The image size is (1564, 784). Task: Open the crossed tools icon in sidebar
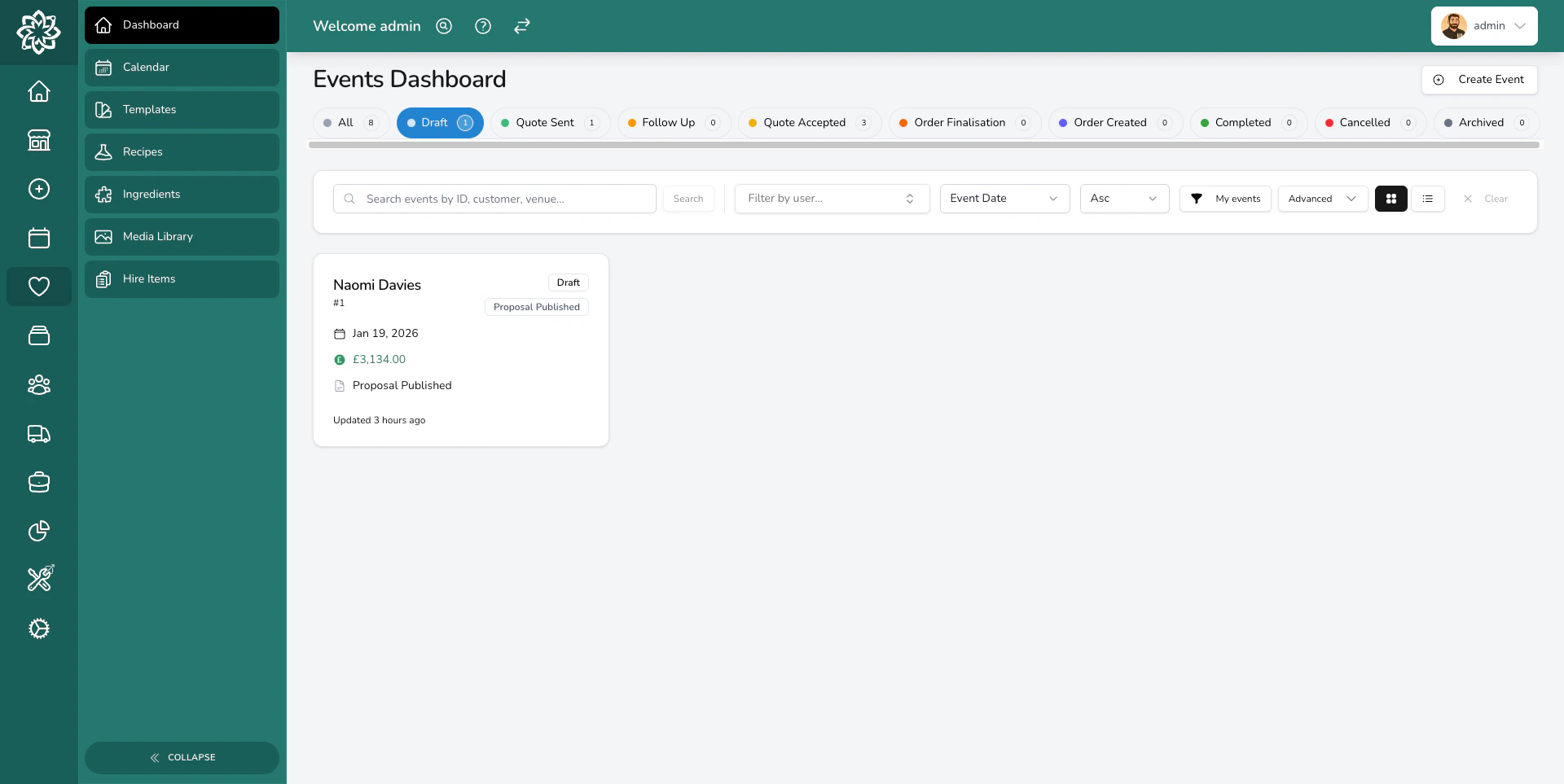pyautogui.click(x=38, y=579)
